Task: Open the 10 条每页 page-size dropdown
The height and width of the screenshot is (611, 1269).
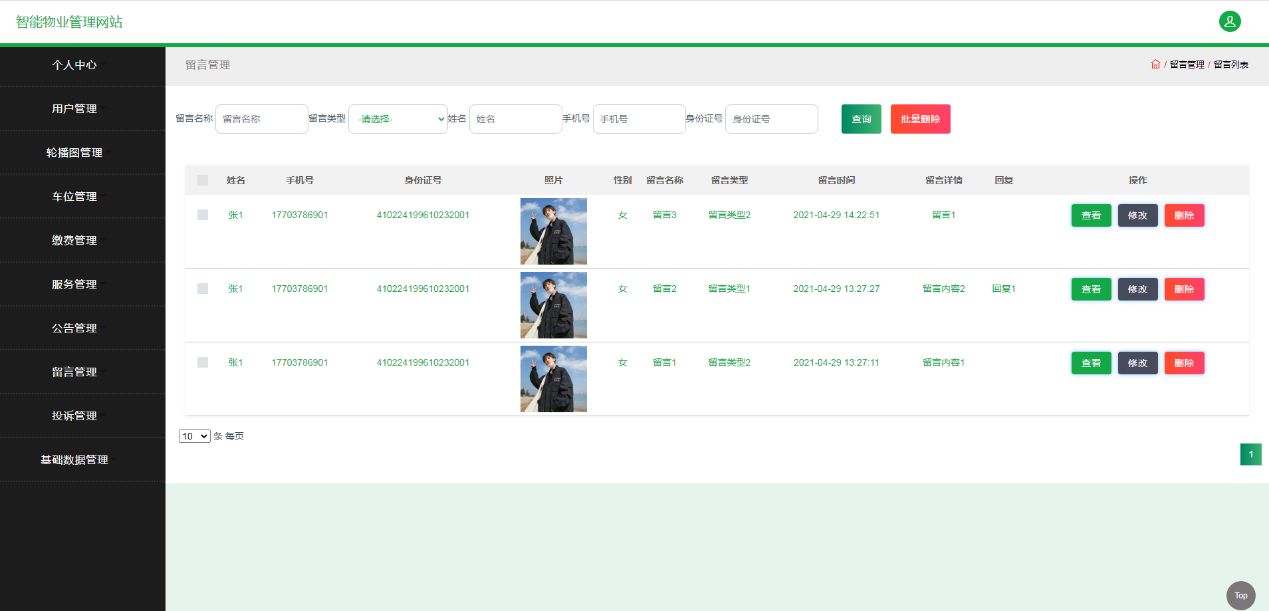Action: [x=195, y=436]
